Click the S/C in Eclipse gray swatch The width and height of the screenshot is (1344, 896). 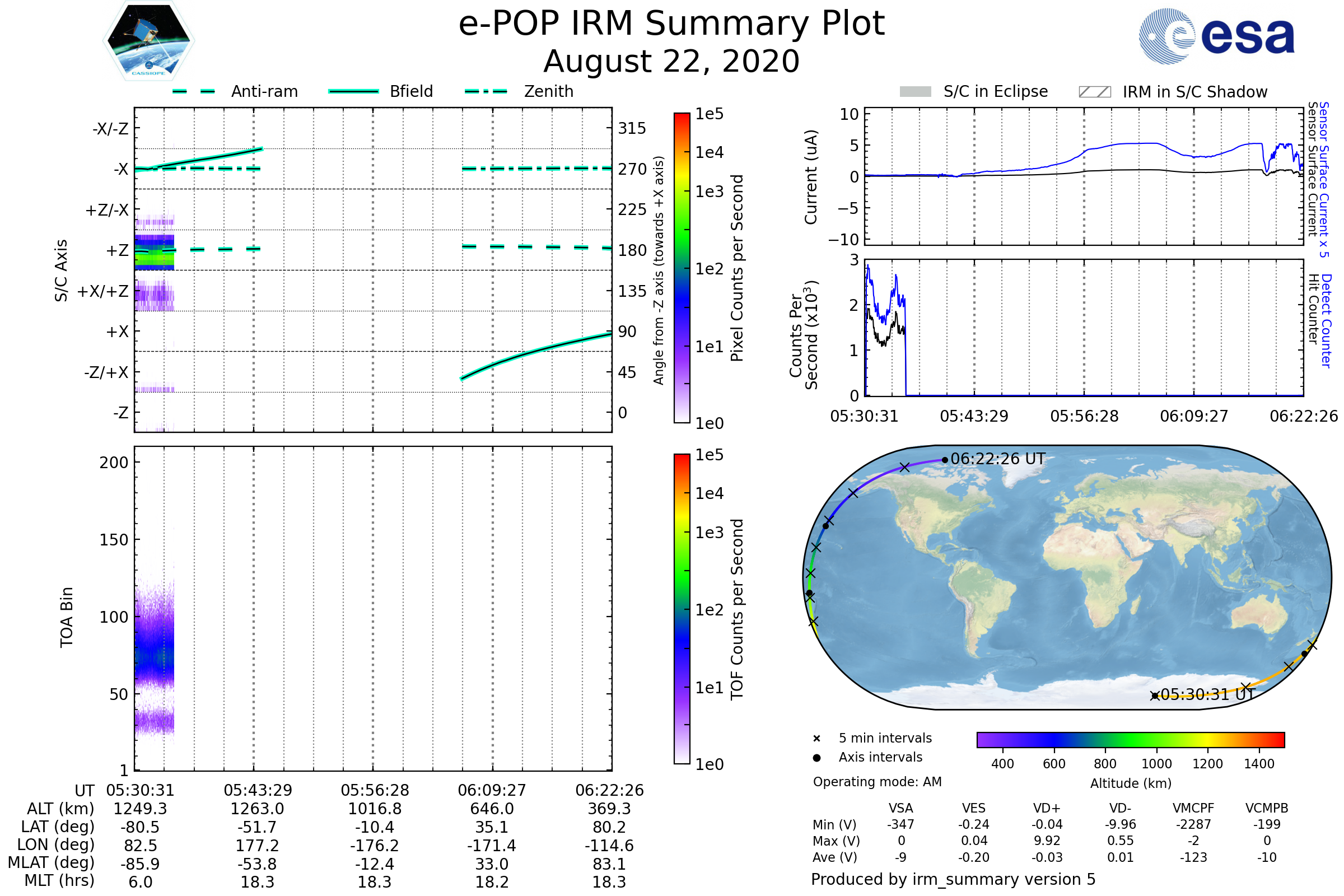coord(916,92)
